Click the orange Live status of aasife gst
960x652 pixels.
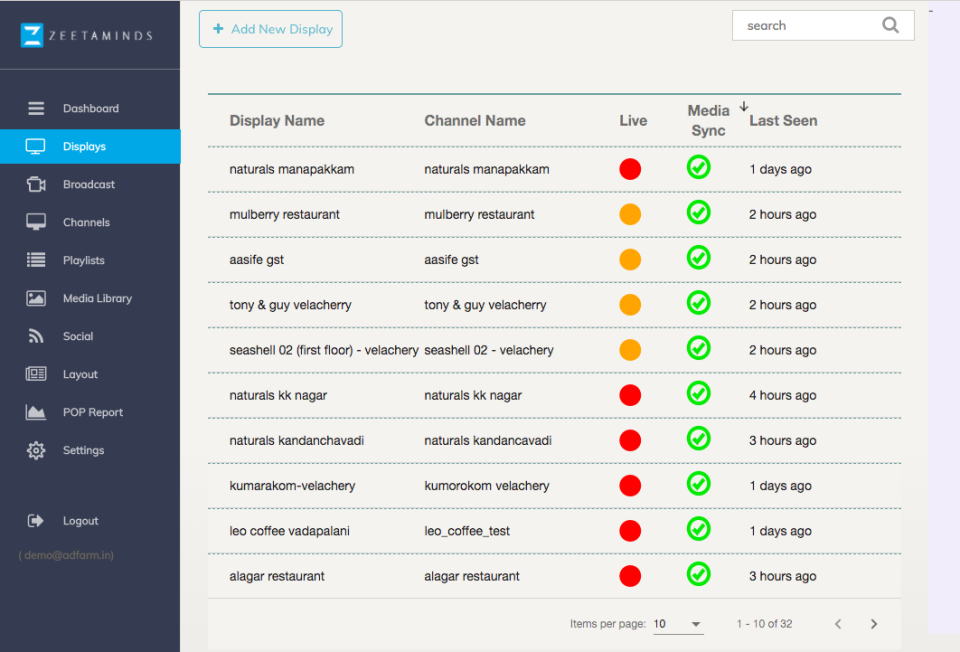pyautogui.click(x=630, y=260)
